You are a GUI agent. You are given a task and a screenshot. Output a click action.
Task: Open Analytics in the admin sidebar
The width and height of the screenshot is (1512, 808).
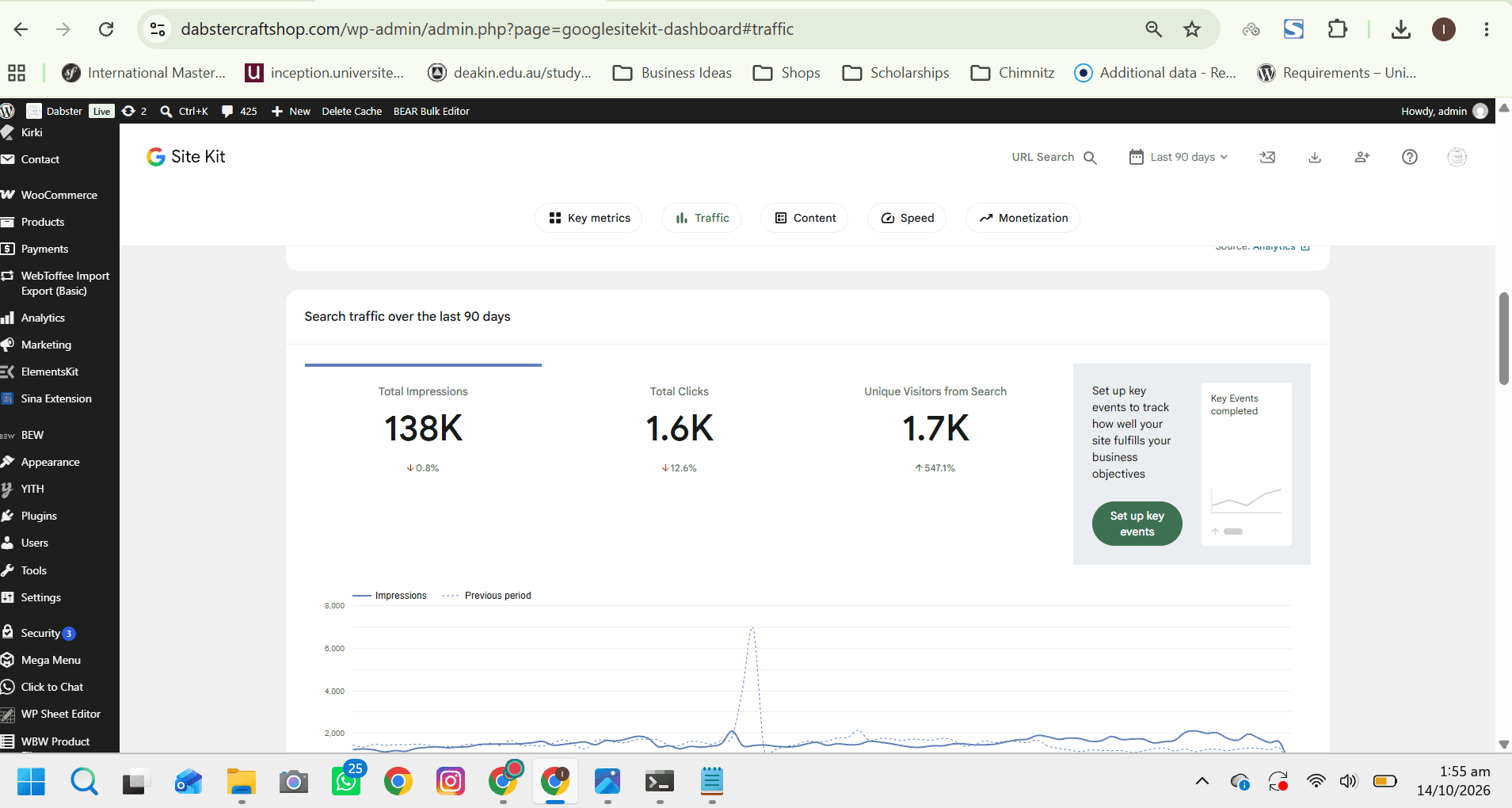coord(59,318)
